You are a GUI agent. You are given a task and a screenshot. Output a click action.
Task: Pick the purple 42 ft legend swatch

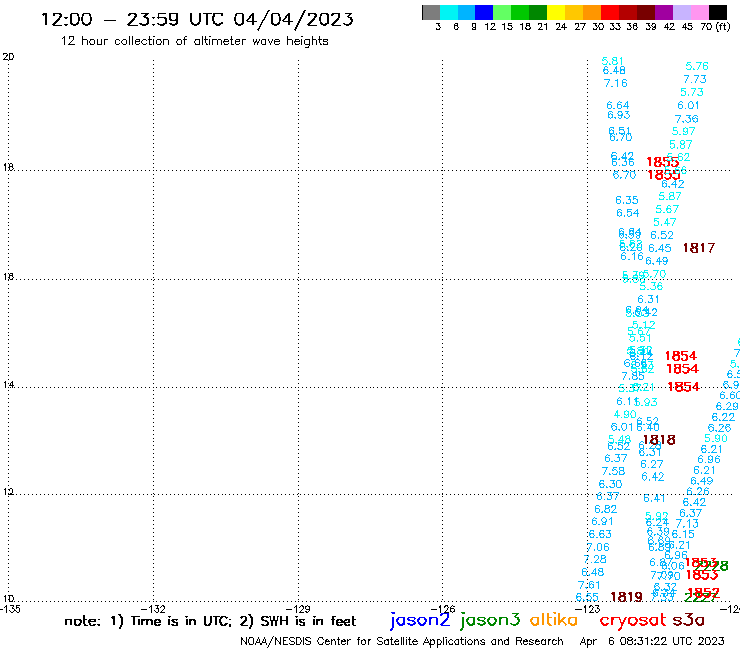click(664, 12)
